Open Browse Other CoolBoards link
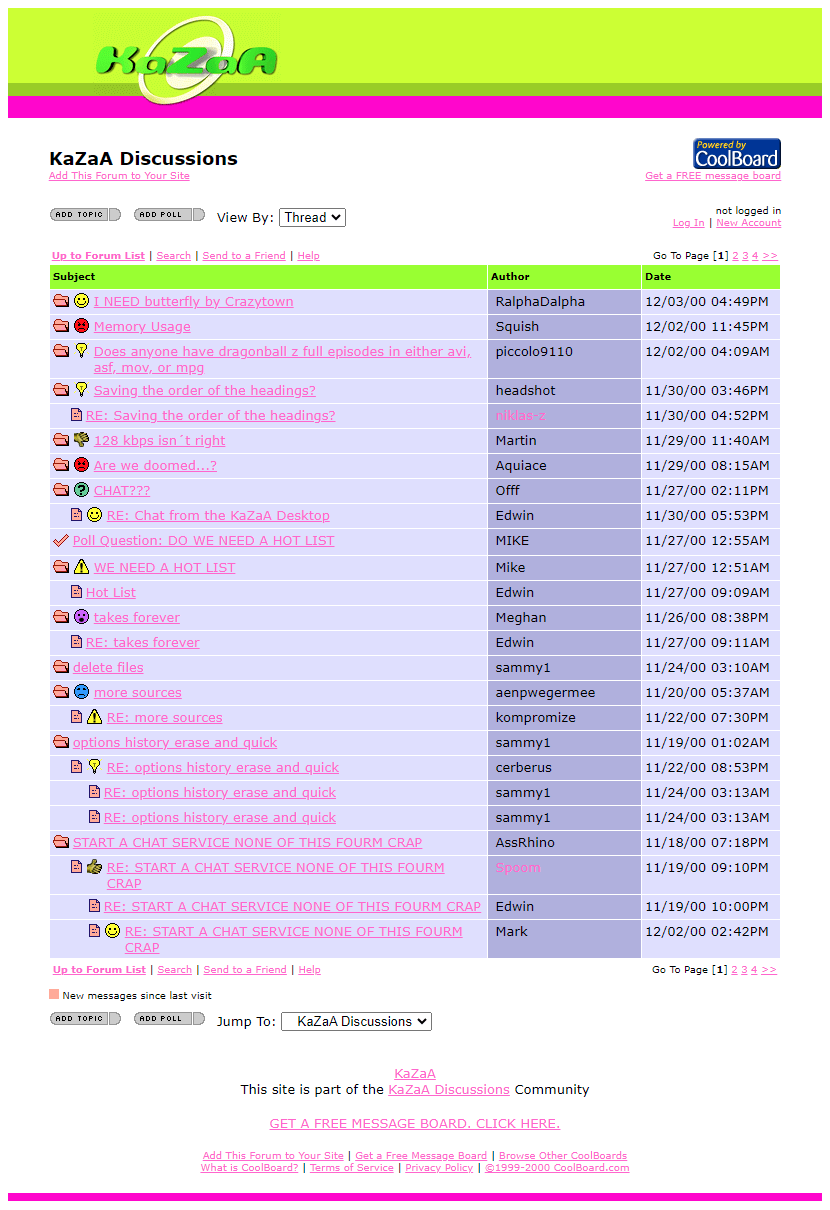Viewport: 830px width, 1210px height. (563, 1156)
